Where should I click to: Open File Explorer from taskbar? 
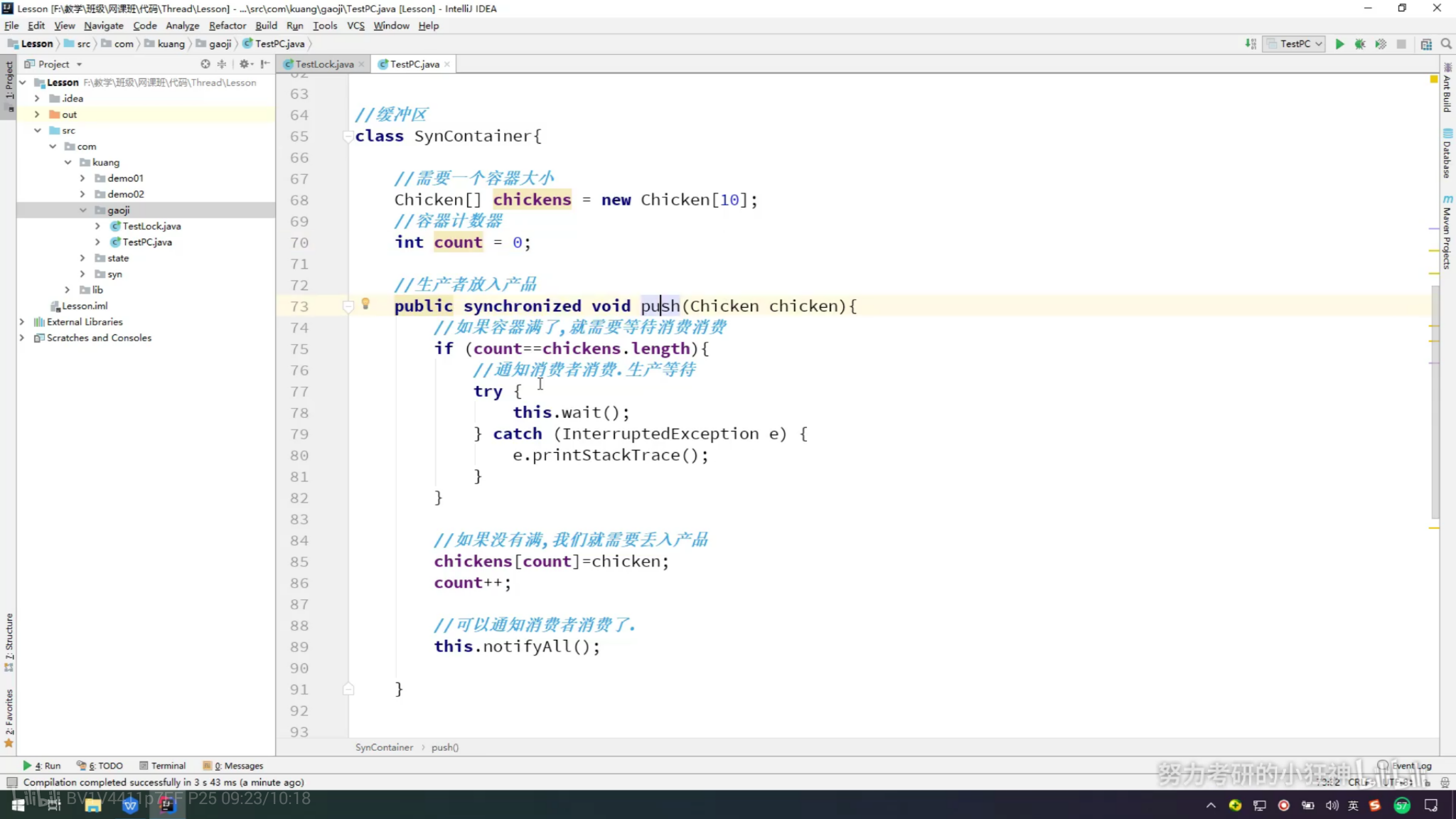click(x=92, y=805)
